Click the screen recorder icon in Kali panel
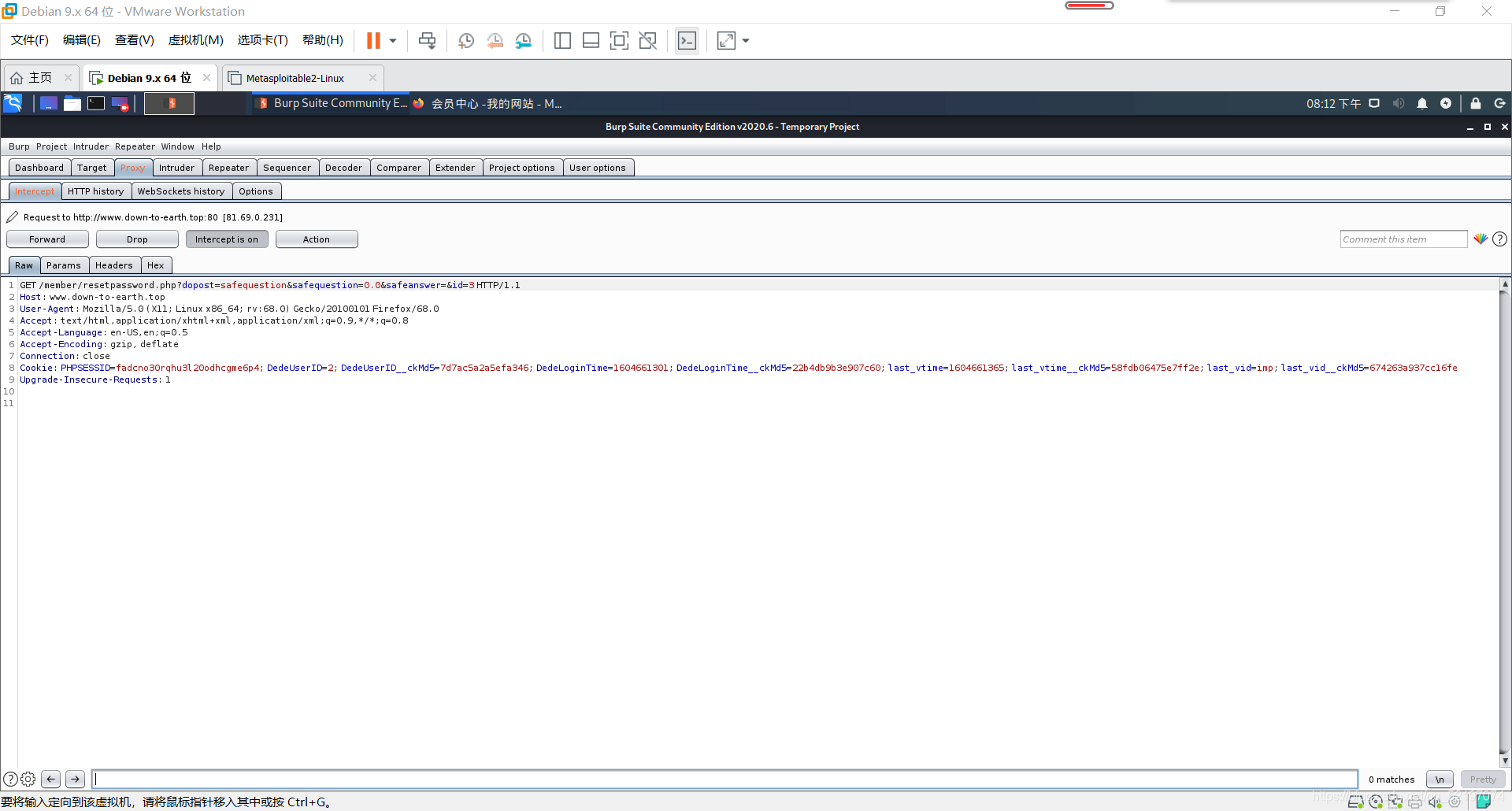1512x811 pixels. (x=120, y=103)
